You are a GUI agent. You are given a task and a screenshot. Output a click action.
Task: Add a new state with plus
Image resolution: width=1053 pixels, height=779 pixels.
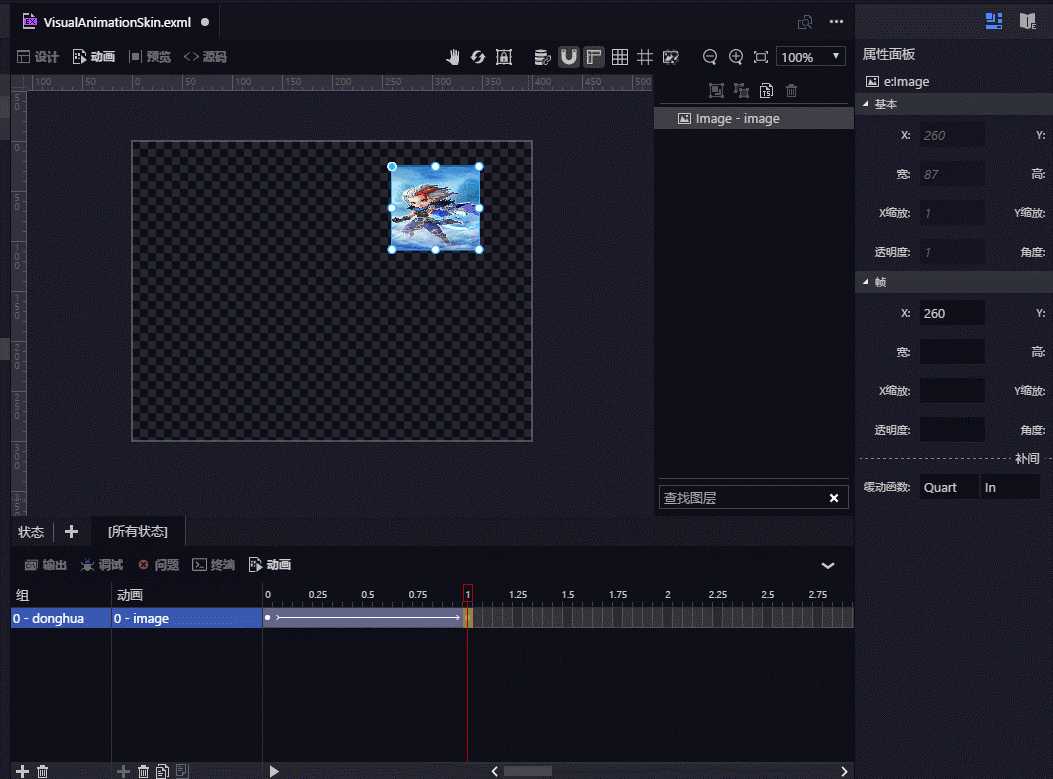pyautogui.click(x=71, y=532)
